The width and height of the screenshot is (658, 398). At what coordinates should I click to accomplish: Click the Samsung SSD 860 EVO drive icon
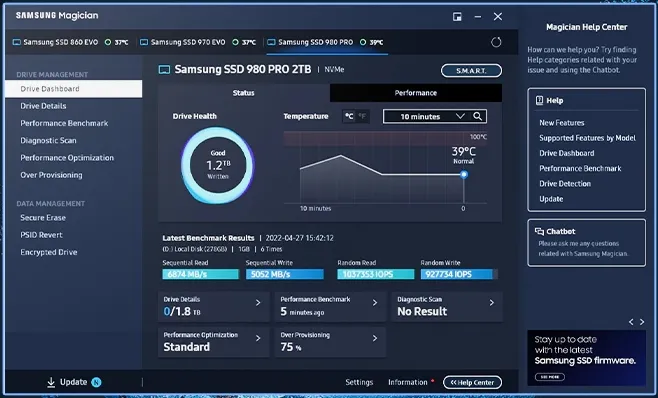pos(17,42)
